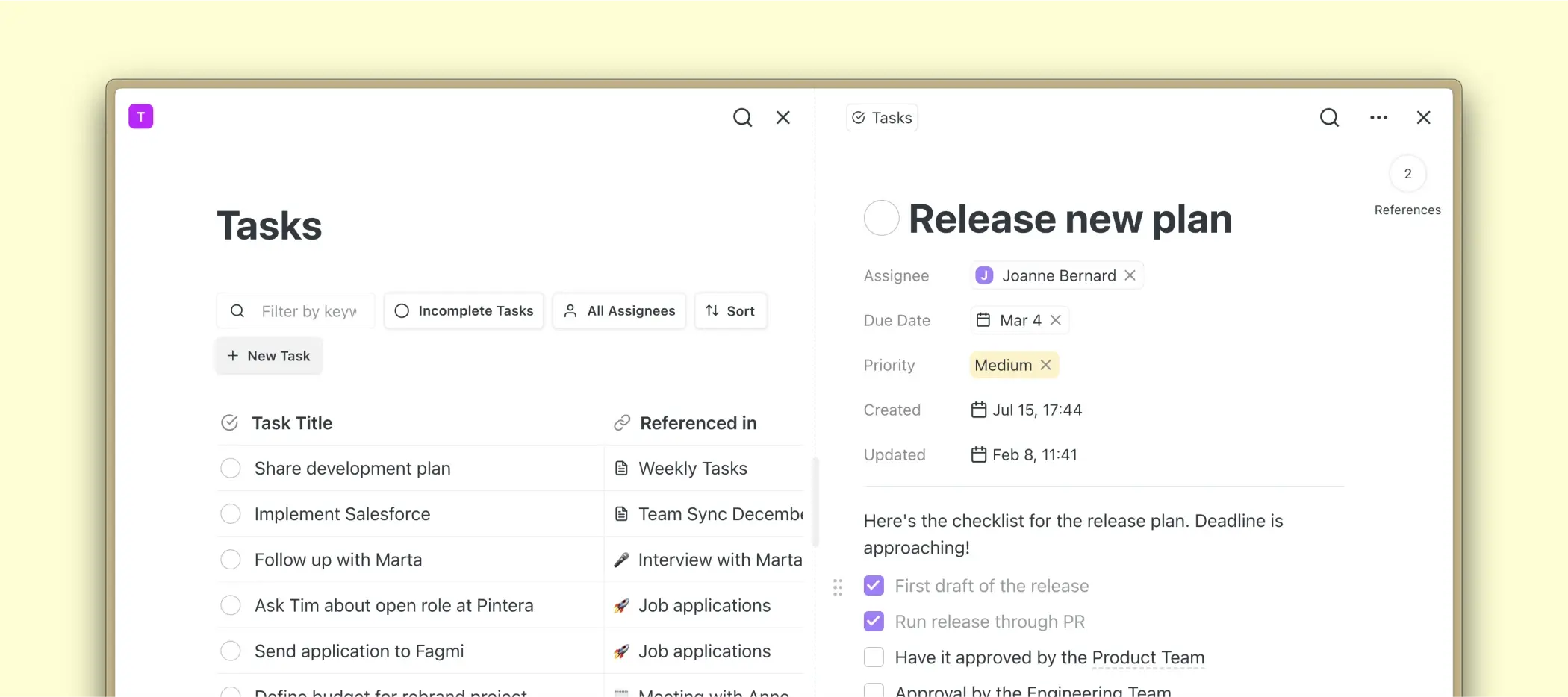Uncheck Run release through PR

pyautogui.click(x=874, y=622)
